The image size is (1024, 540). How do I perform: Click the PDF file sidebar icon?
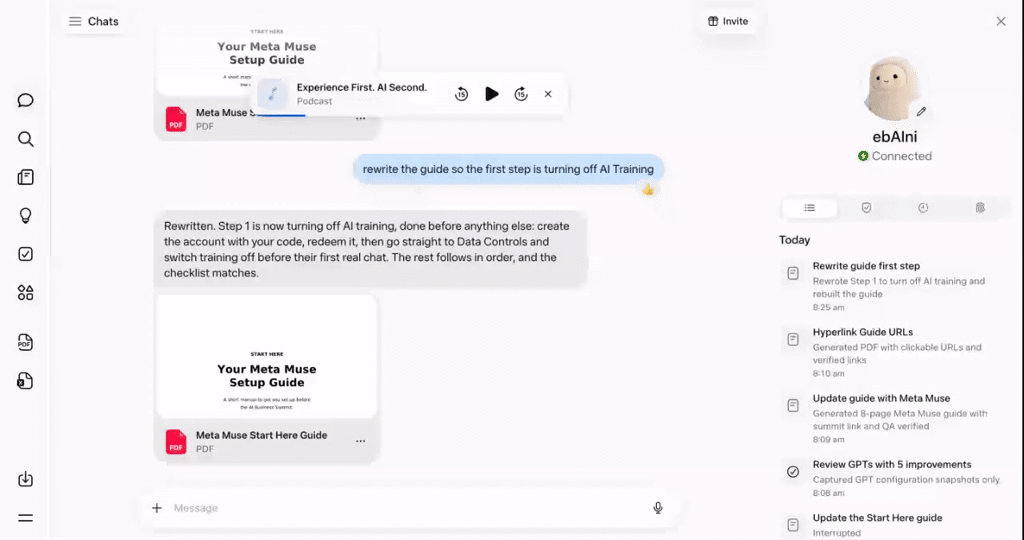pos(25,342)
